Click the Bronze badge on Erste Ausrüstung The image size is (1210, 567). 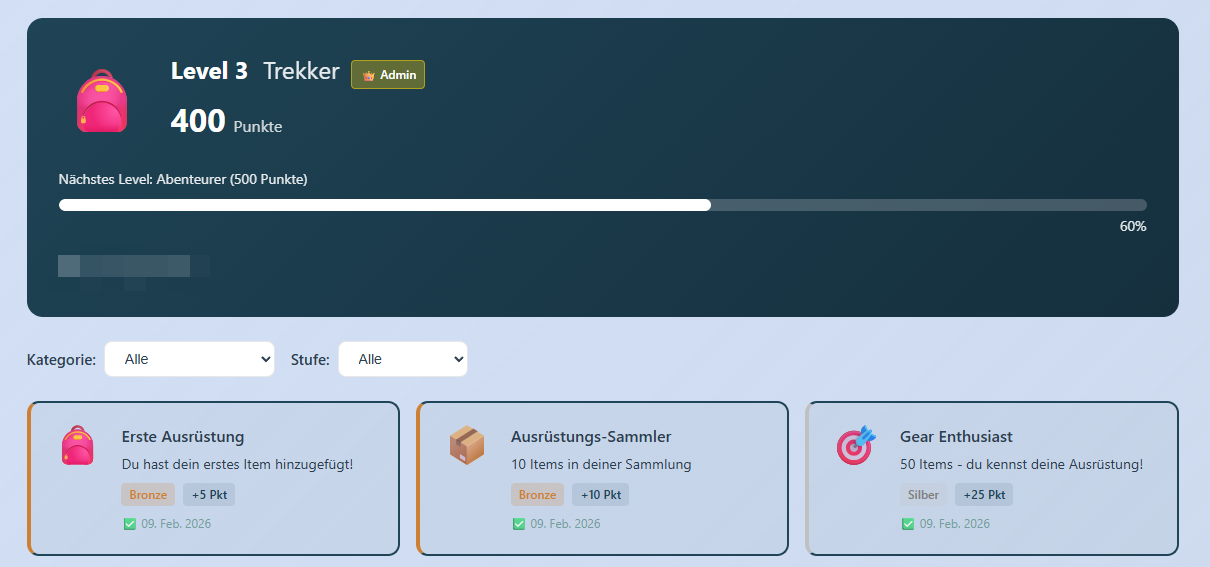(148, 495)
